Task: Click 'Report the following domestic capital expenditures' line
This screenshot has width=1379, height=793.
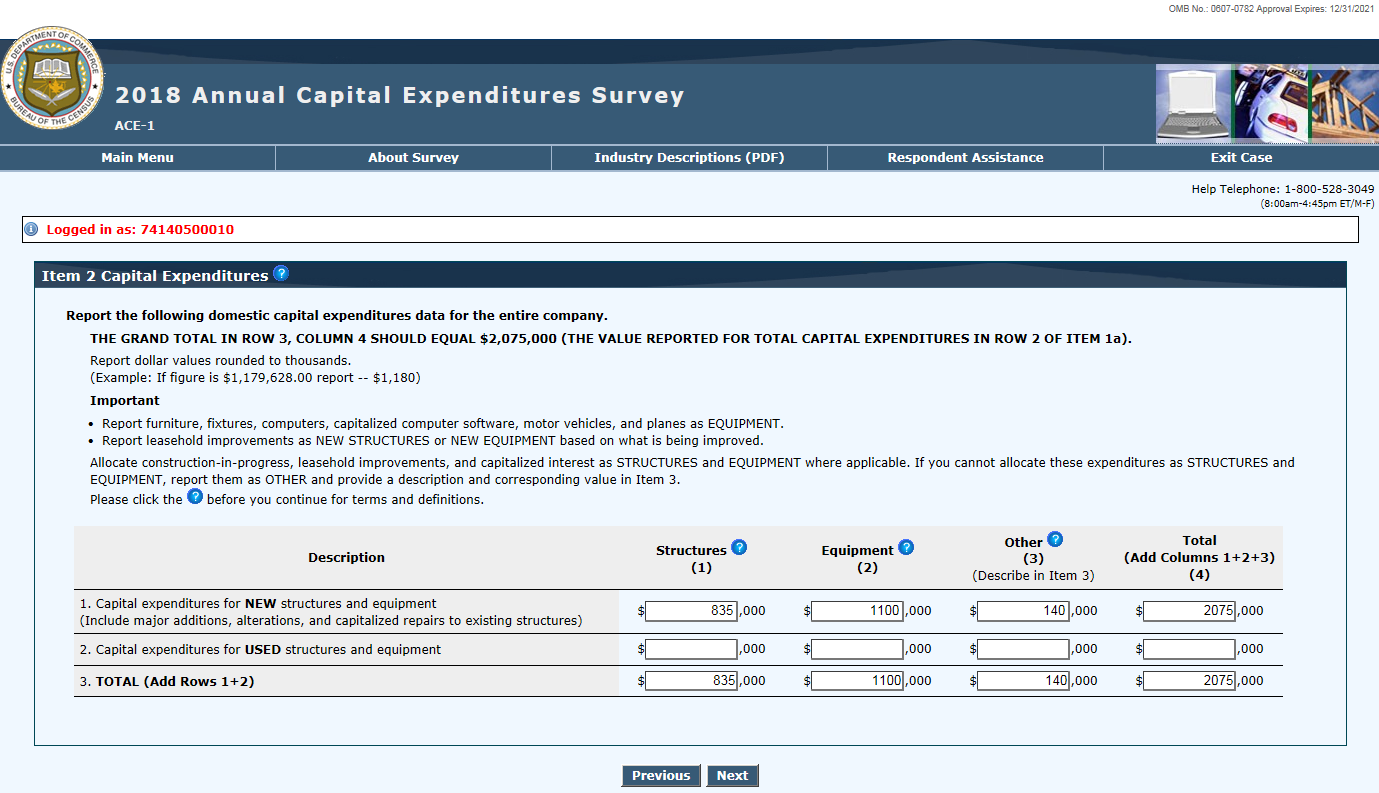Action: click(x=337, y=316)
